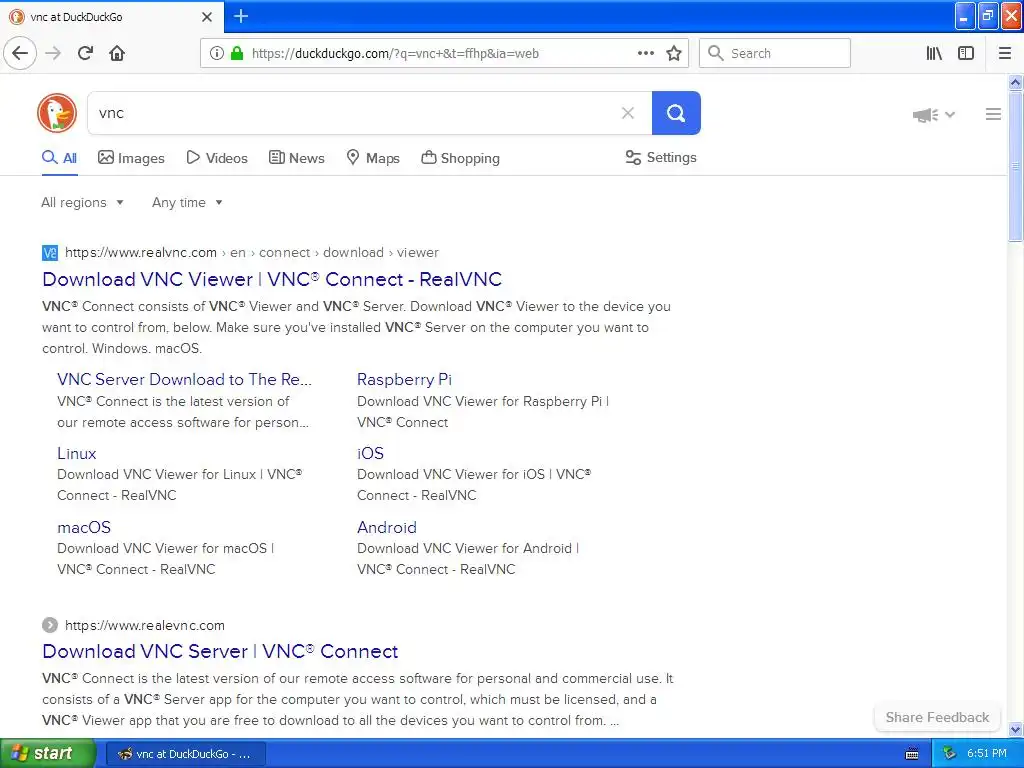Click the realvnc.com result favicon
The image size is (1024, 768).
[50, 253]
